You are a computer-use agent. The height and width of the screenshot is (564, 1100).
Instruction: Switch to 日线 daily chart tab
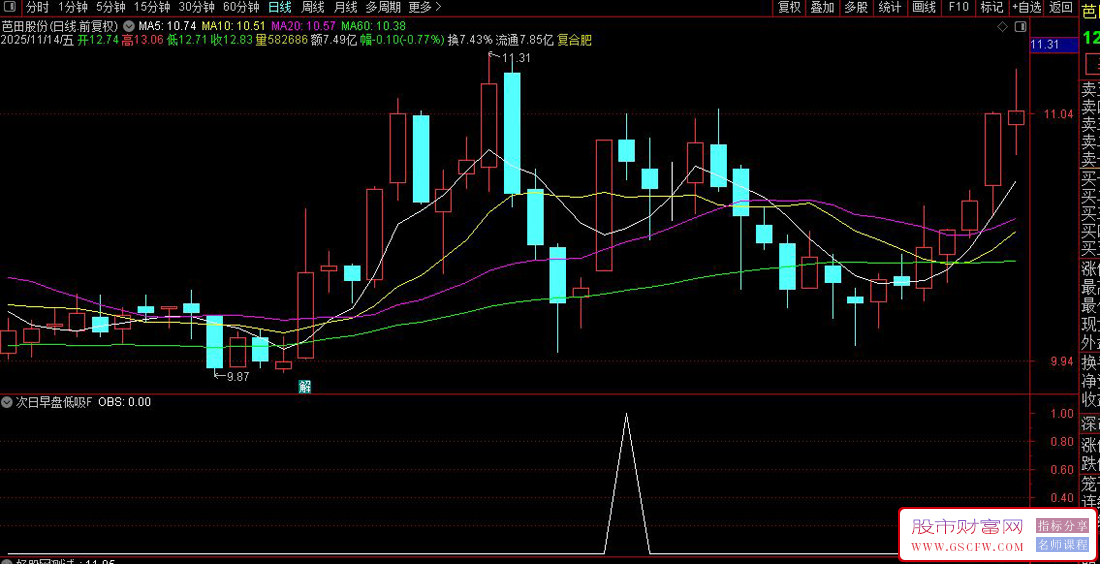280,7
